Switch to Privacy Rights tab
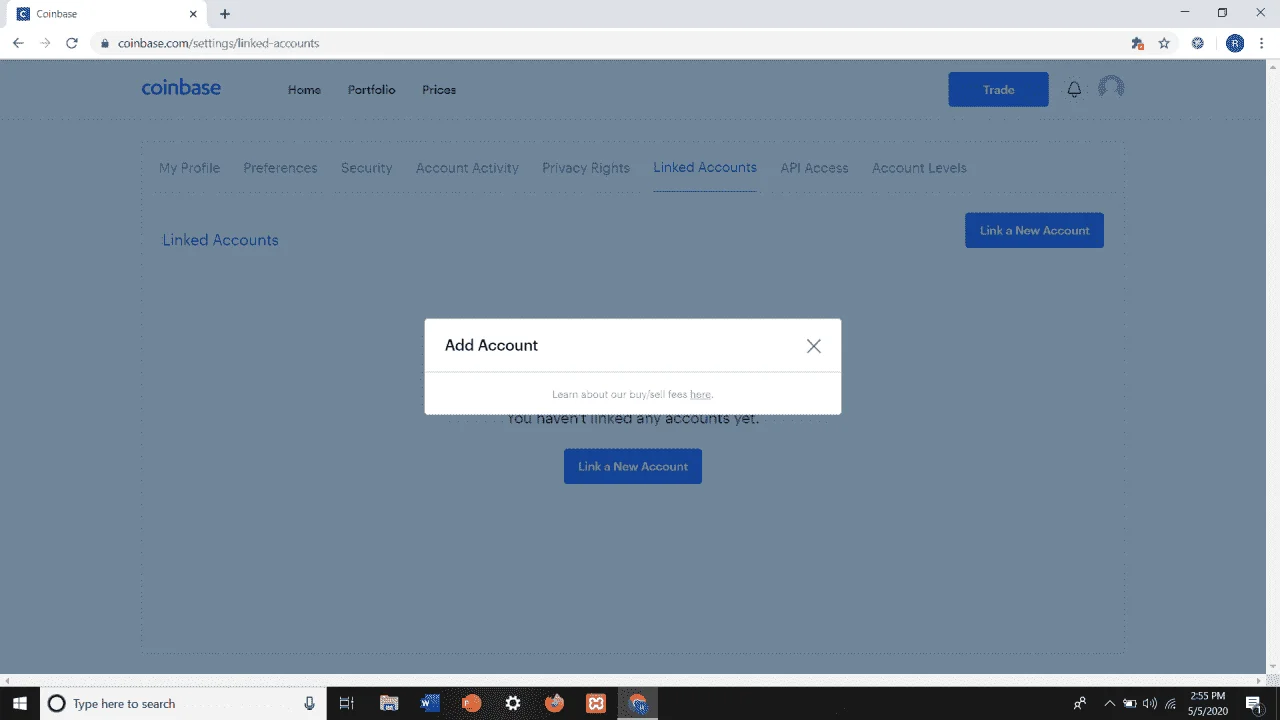This screenshot has height=720, width=1280. pyautogui.click(x=586, y=168)
